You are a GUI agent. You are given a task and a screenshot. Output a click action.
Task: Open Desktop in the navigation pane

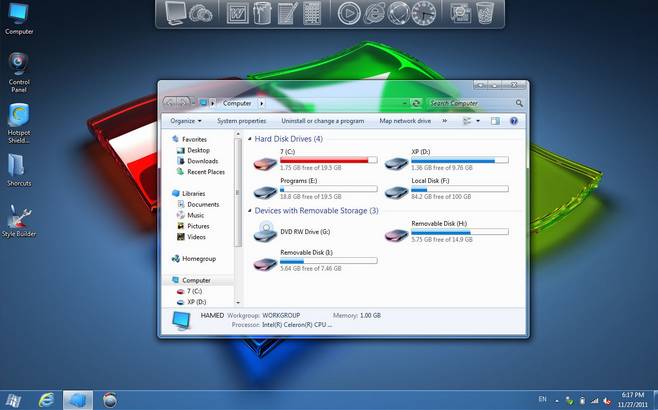click(x=198, y=150)
